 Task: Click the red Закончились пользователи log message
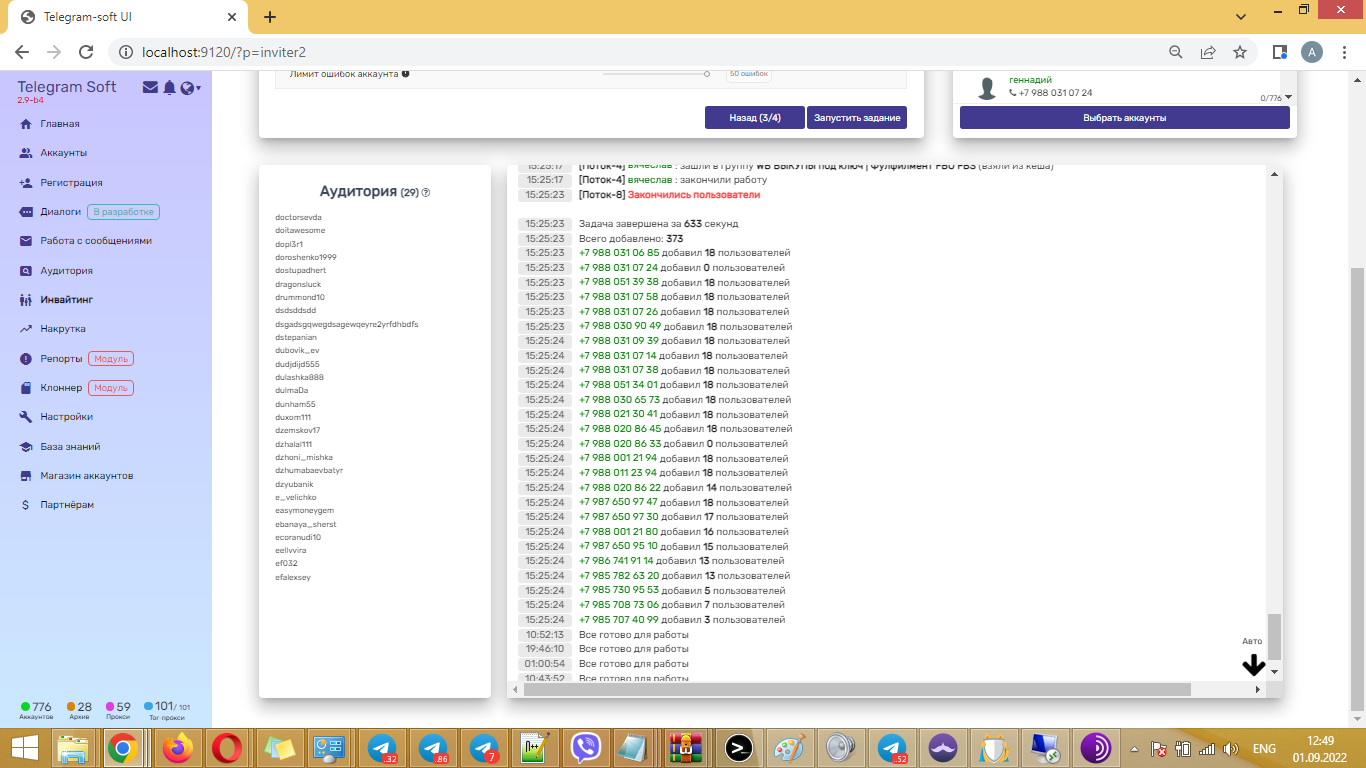coord(694,195)
